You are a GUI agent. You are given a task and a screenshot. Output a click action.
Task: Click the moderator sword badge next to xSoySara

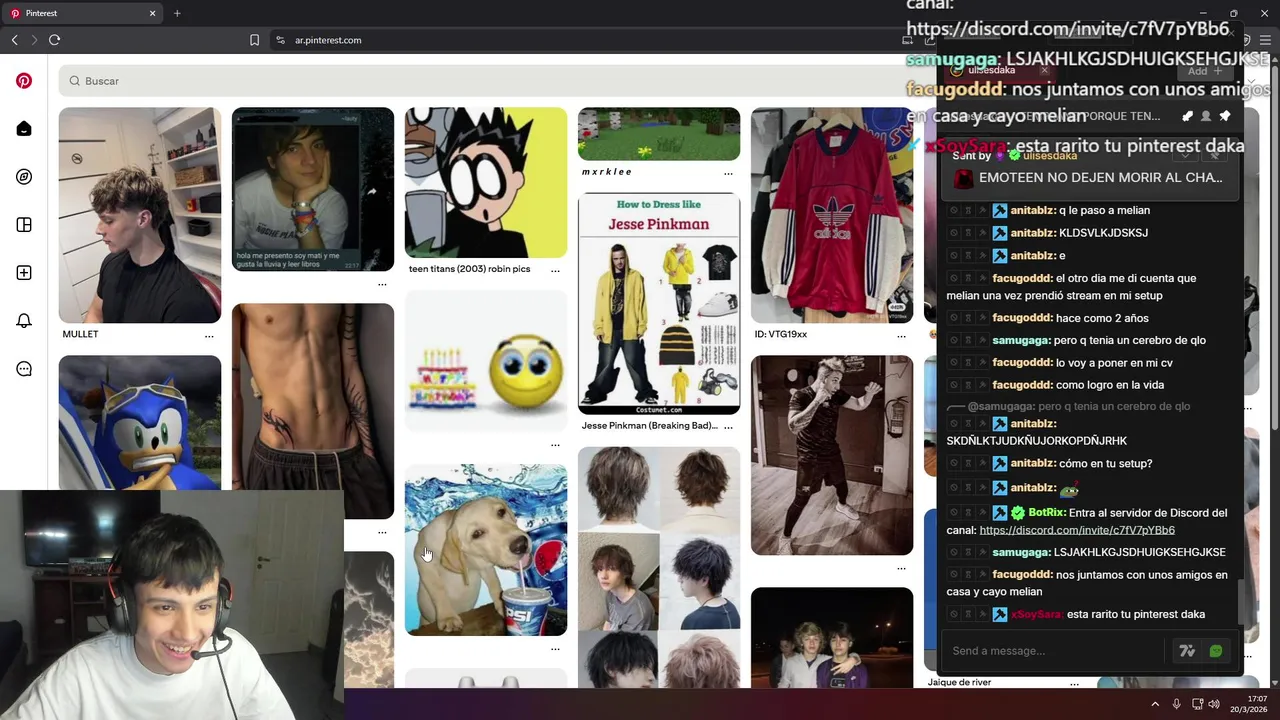click(x=1000, y=615)
